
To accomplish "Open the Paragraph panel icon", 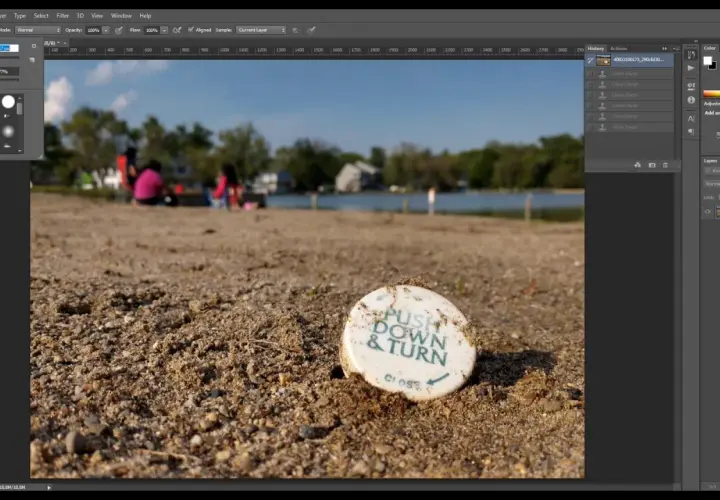I will [x=691, y=132].
